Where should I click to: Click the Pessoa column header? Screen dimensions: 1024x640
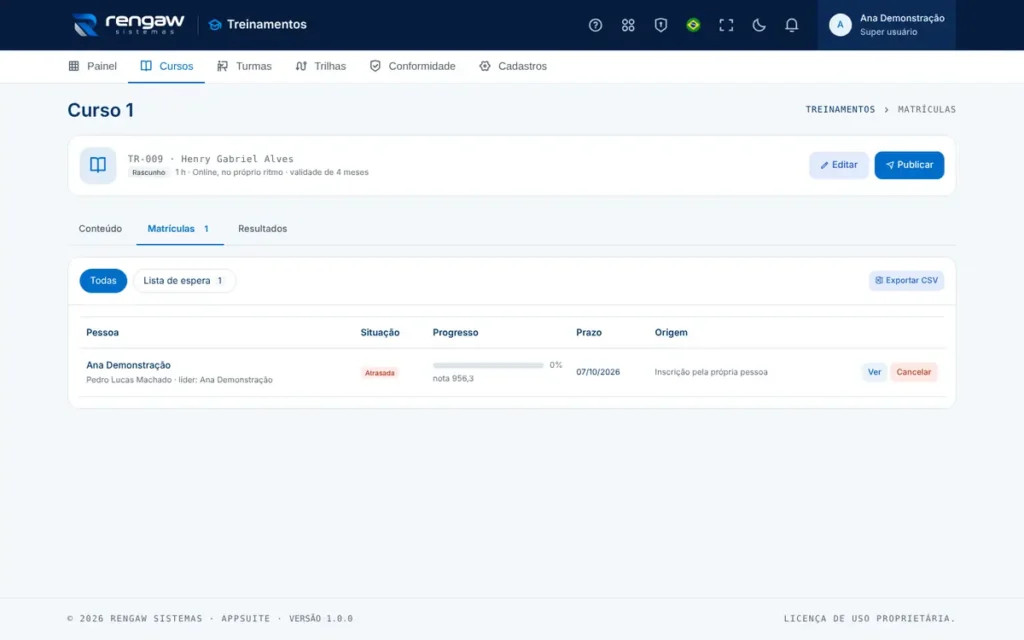click(x=103, y=332)
